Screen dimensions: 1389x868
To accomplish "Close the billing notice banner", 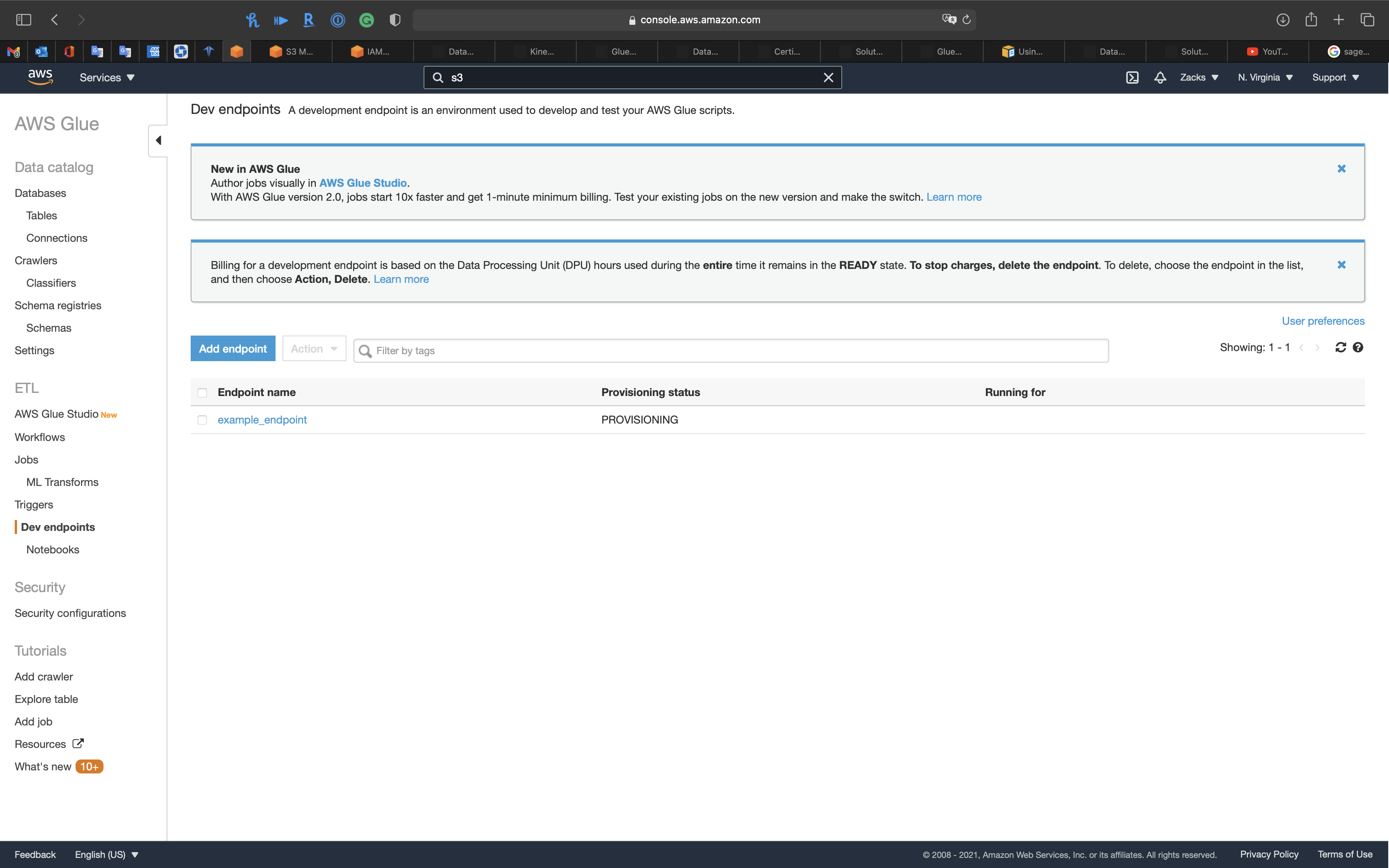I will [x=1341, y=265].
